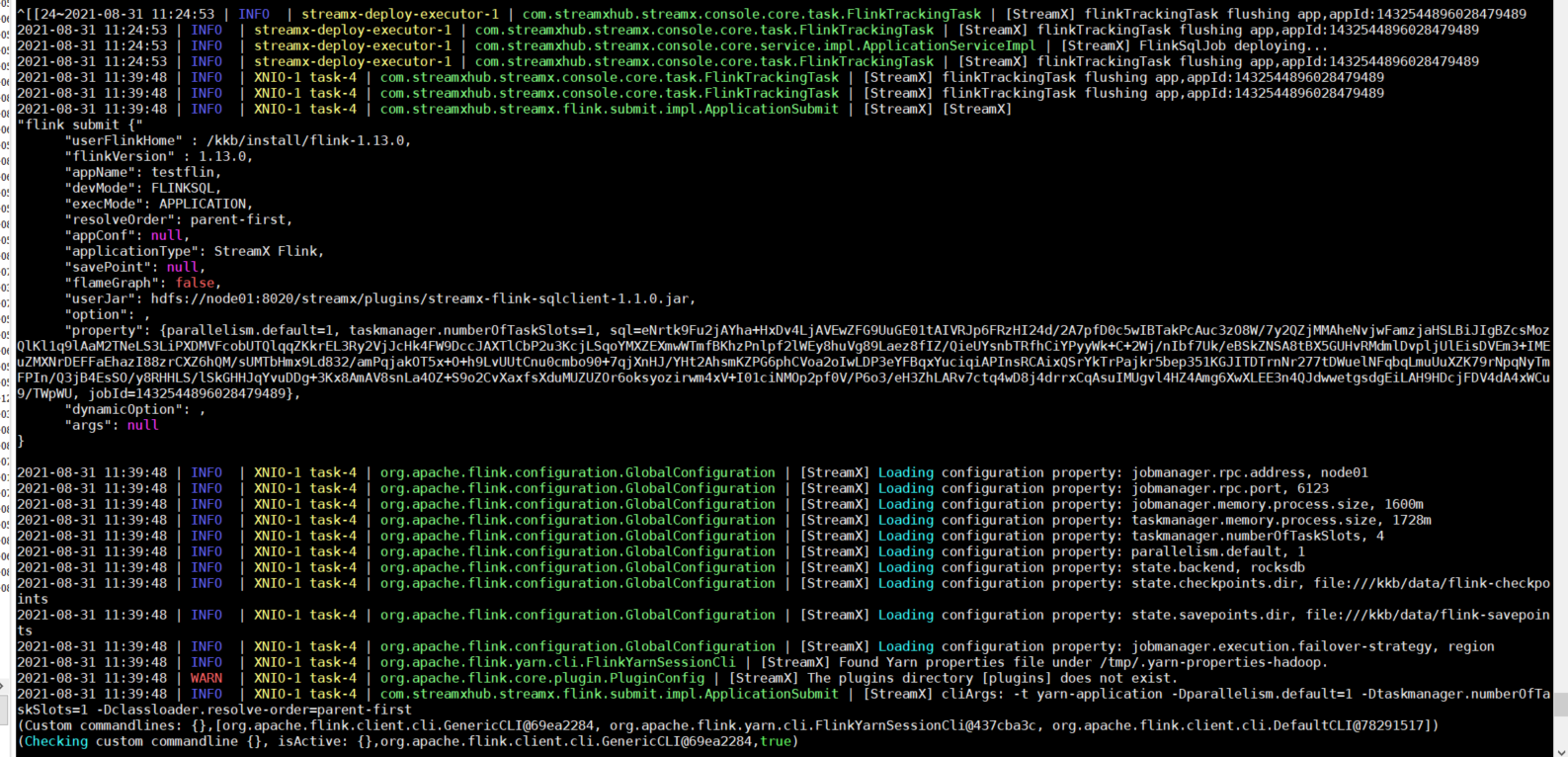The width and height of the screenshot is (1568, 757).
Task: Click the "Custom commandlines" line
Action: pos(728,725)
